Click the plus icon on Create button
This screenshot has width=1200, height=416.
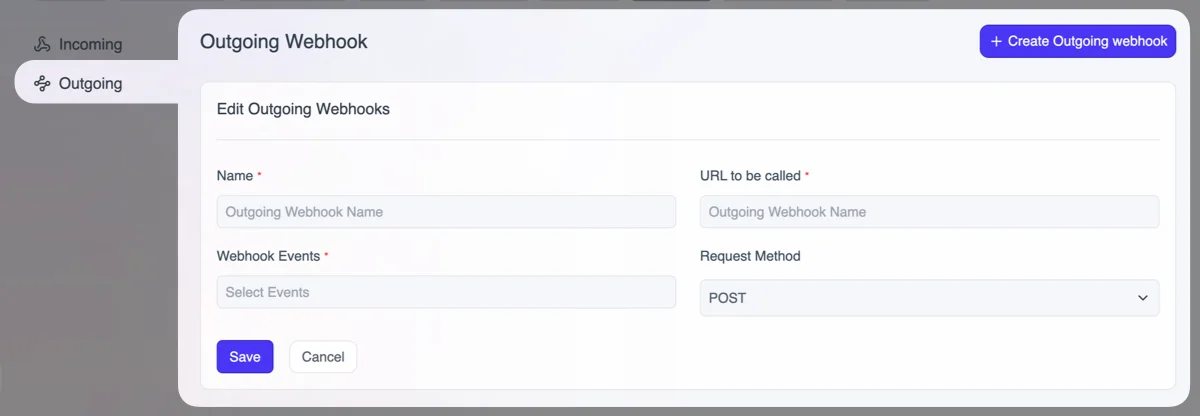click(x=995, y=41)
